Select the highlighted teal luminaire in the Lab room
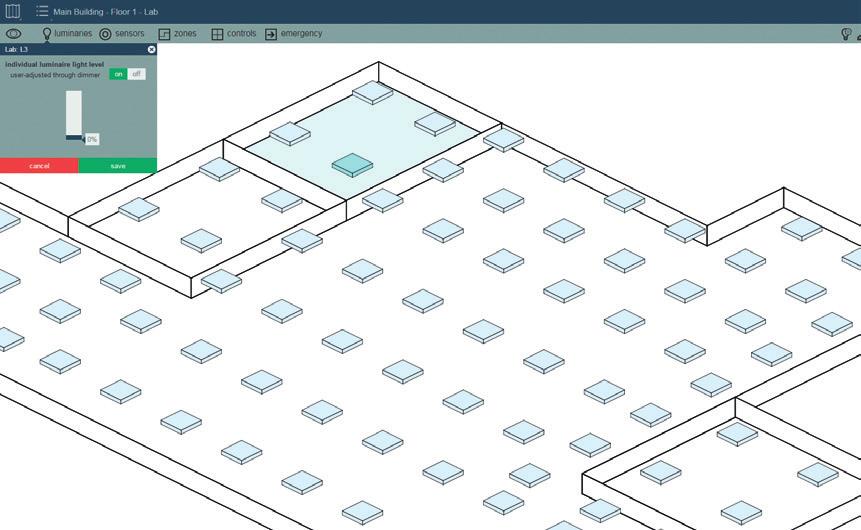 click(352, 165)
